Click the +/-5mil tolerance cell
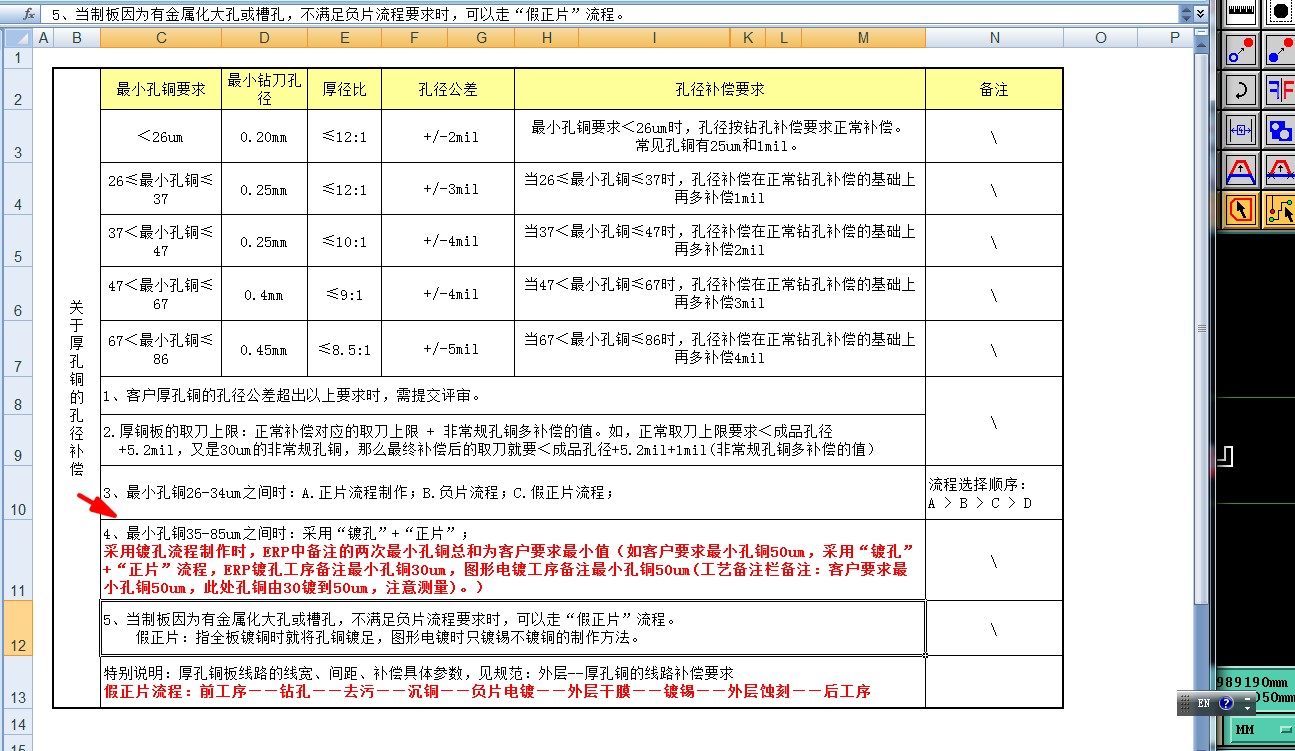Image resolution: width=1295 pixels, height=751 pixels. [x=448, y=349]
